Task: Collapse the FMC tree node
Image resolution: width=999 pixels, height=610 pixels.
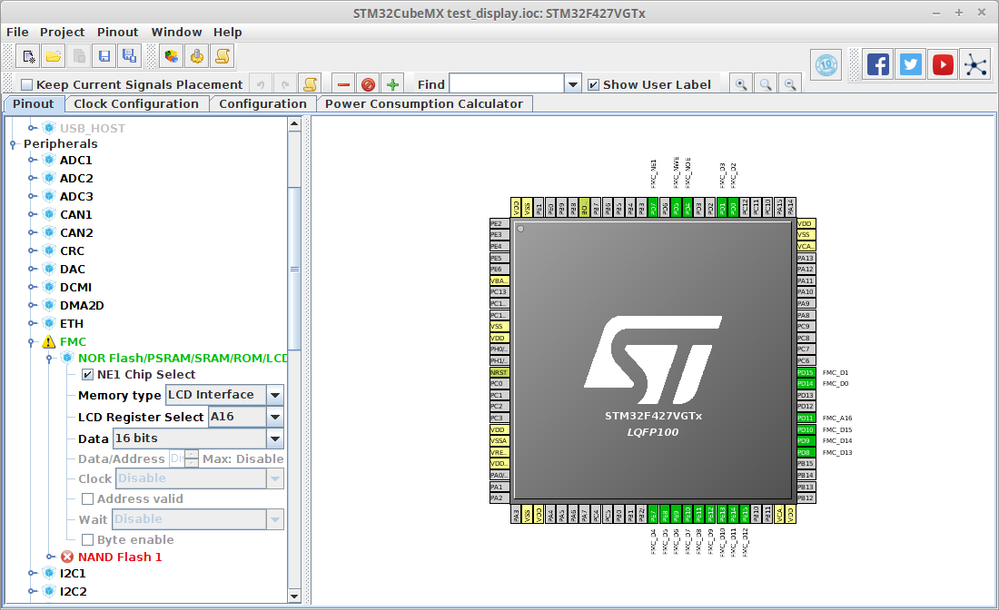Action: point(31,342)
